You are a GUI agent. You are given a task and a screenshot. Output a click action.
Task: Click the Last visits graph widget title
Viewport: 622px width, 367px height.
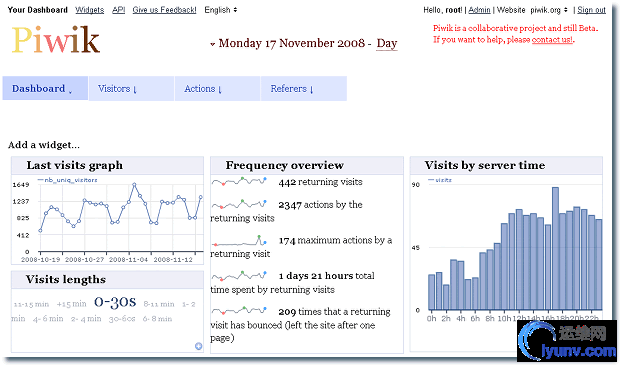tap(75, 165)
